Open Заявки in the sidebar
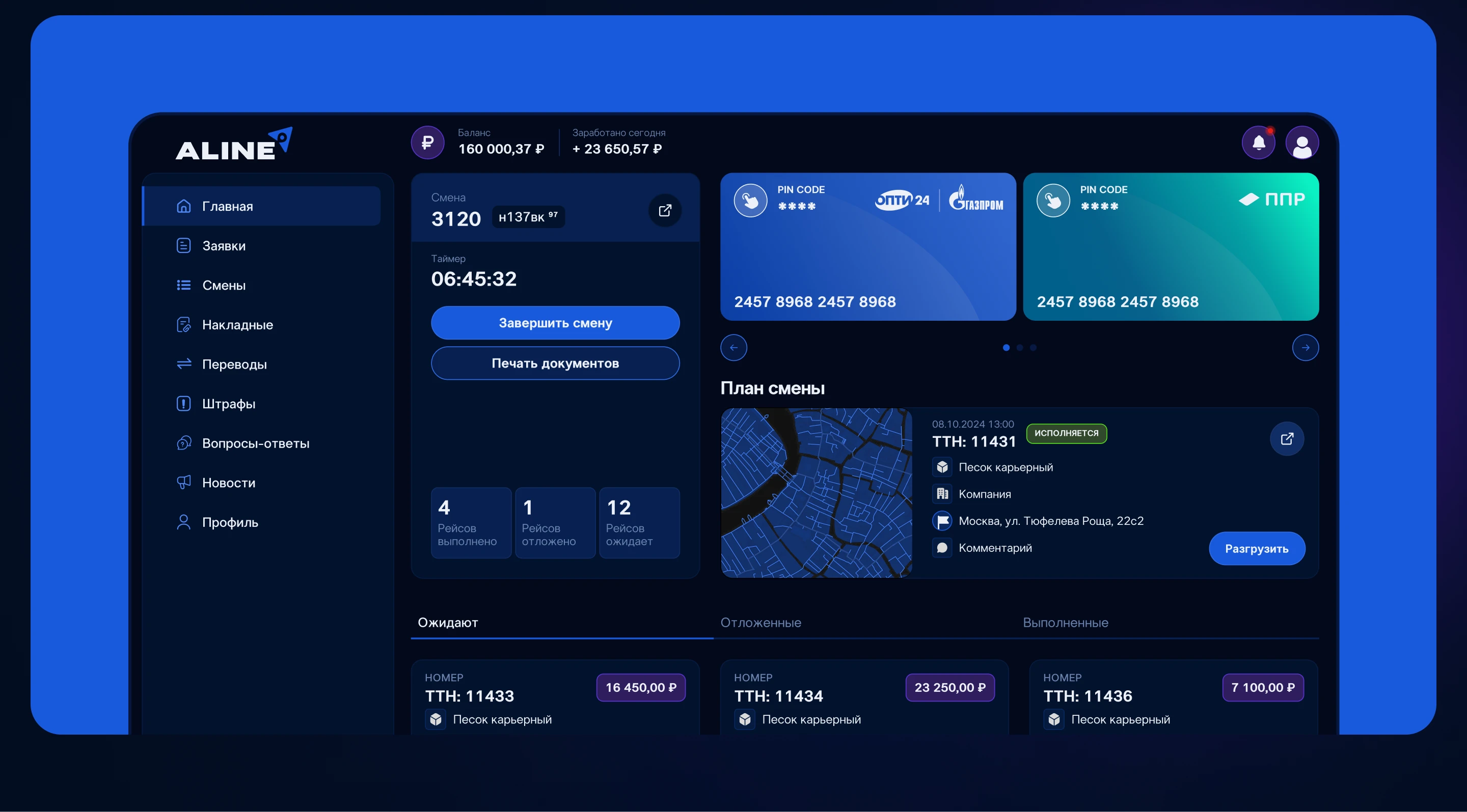This screenshot has width=1467, height=812. pos(224,246)
